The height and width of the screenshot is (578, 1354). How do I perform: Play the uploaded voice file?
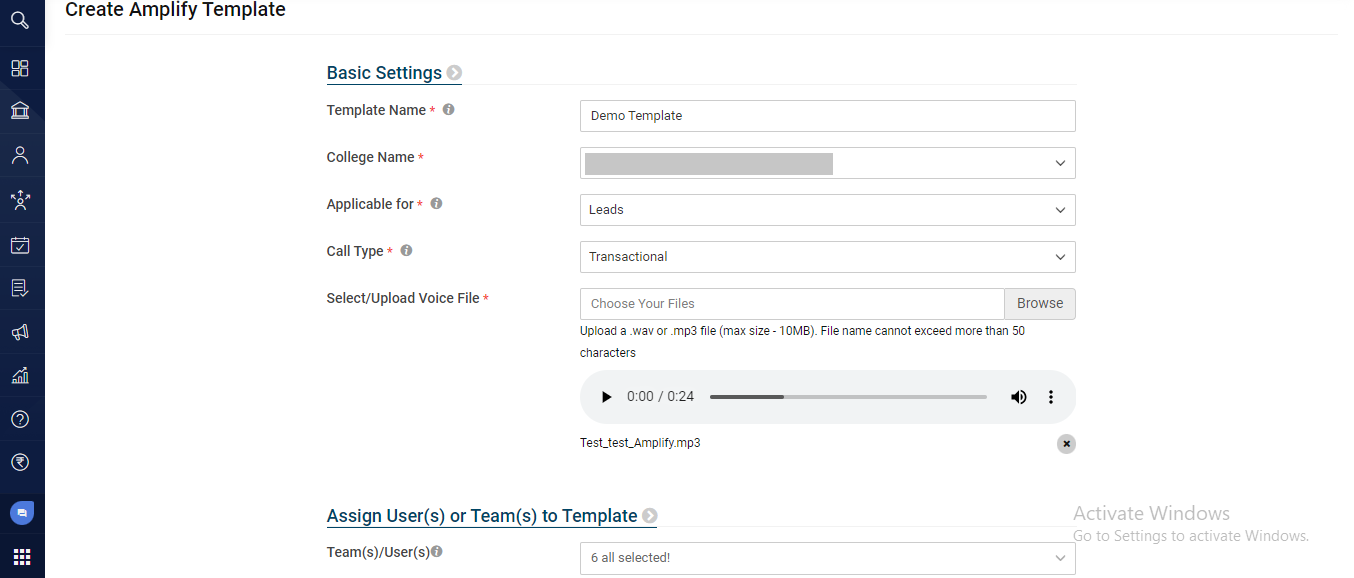pos(606,397)
